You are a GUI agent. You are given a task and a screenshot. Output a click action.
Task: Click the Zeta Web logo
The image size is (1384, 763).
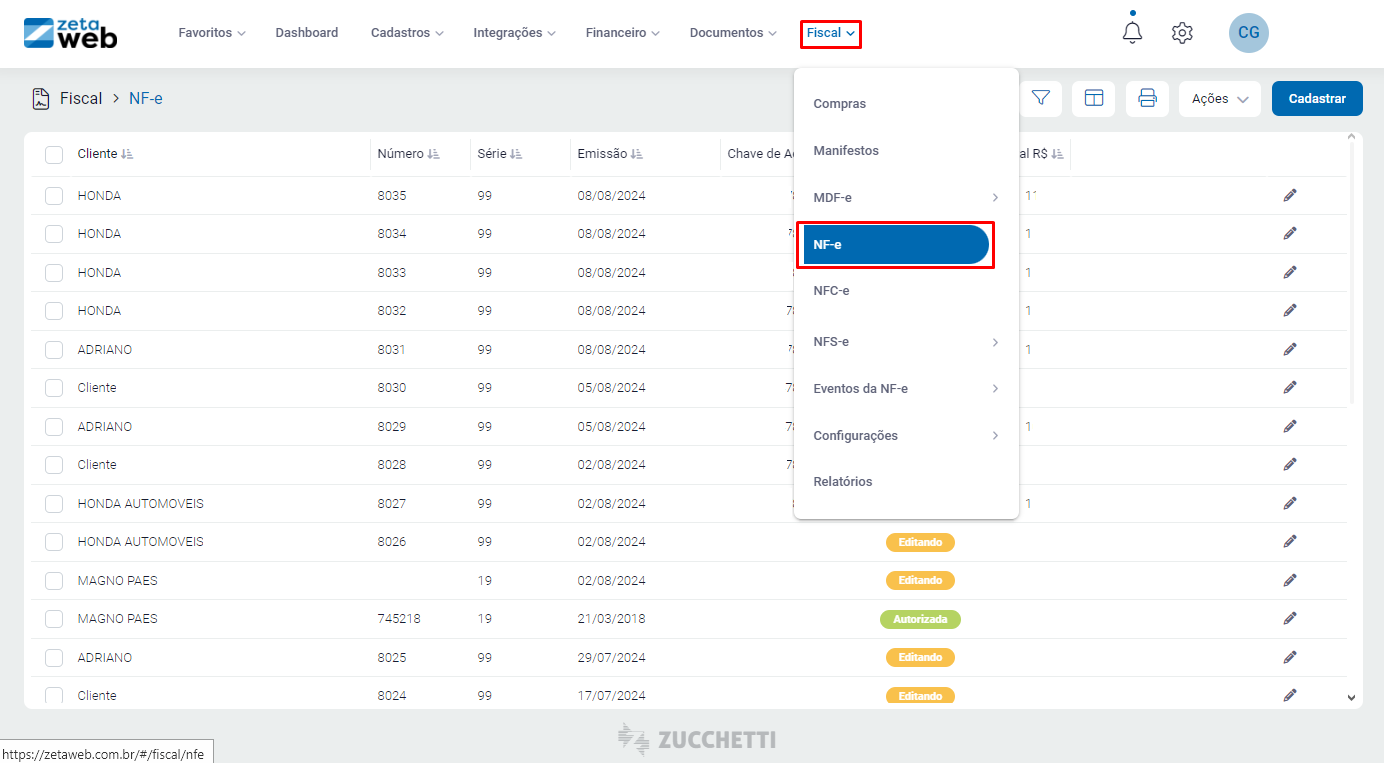tap(70, 33)
